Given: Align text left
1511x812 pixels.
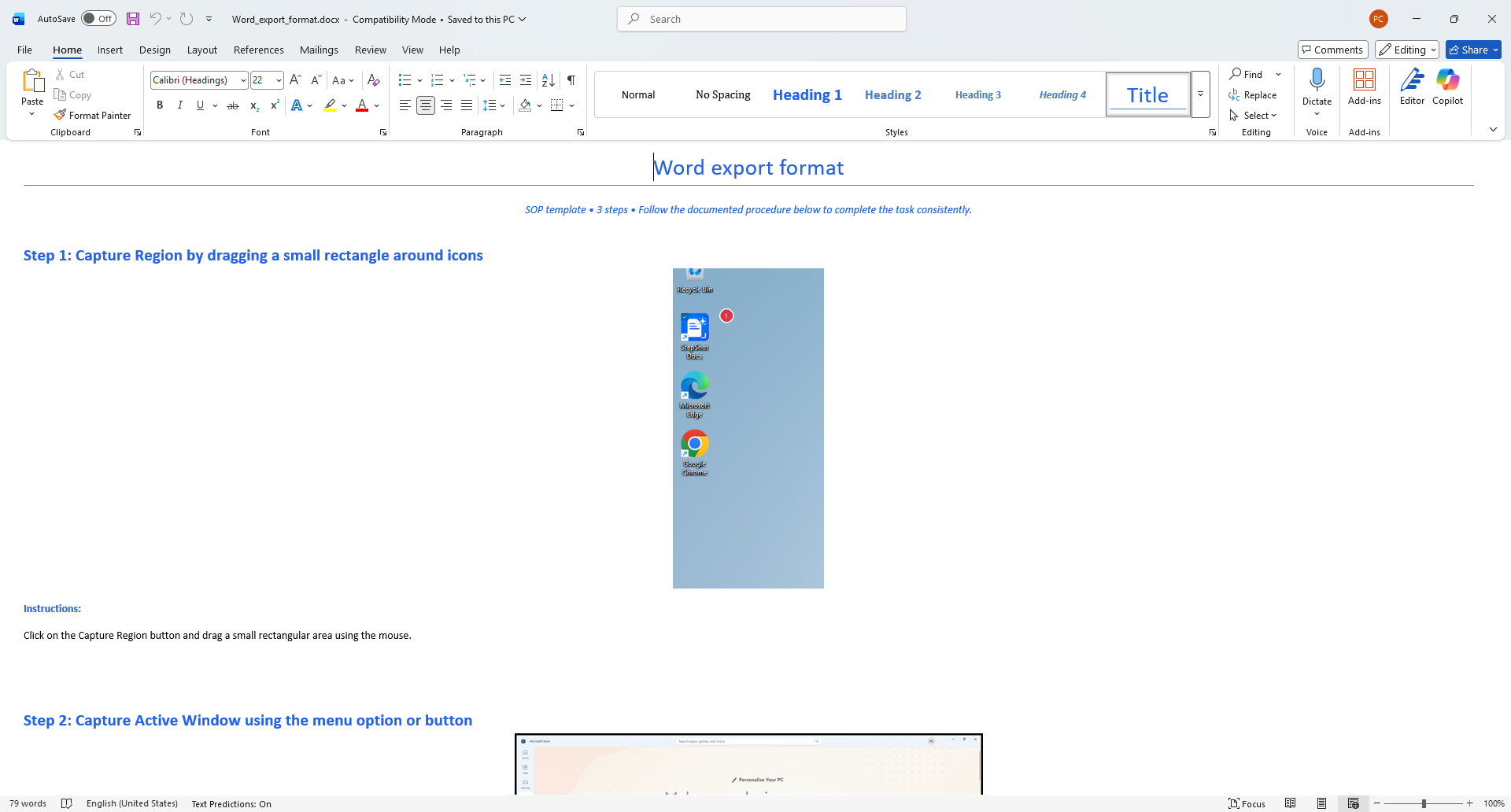Looking at the screenshot, I should click(405, 105).
